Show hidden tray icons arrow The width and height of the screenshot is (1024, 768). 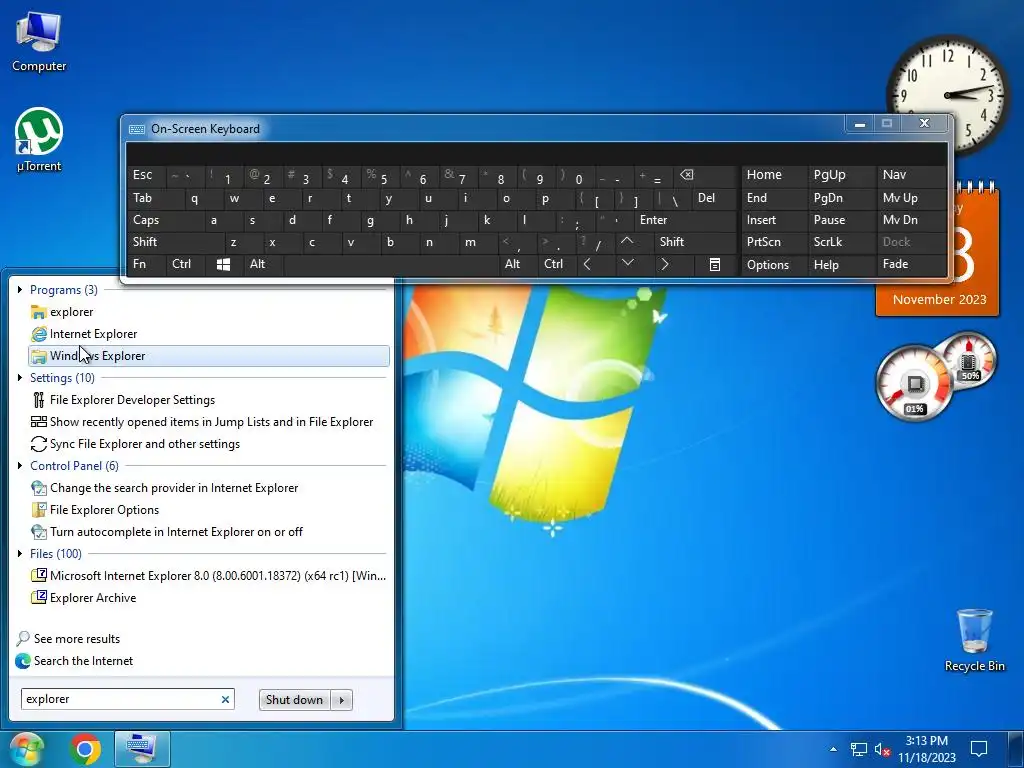click(833, 749)
